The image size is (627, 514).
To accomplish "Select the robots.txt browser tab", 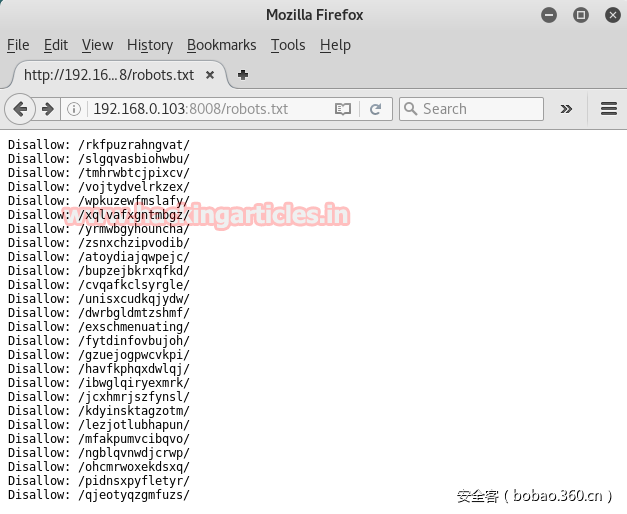I will click(x=108, y=75).
